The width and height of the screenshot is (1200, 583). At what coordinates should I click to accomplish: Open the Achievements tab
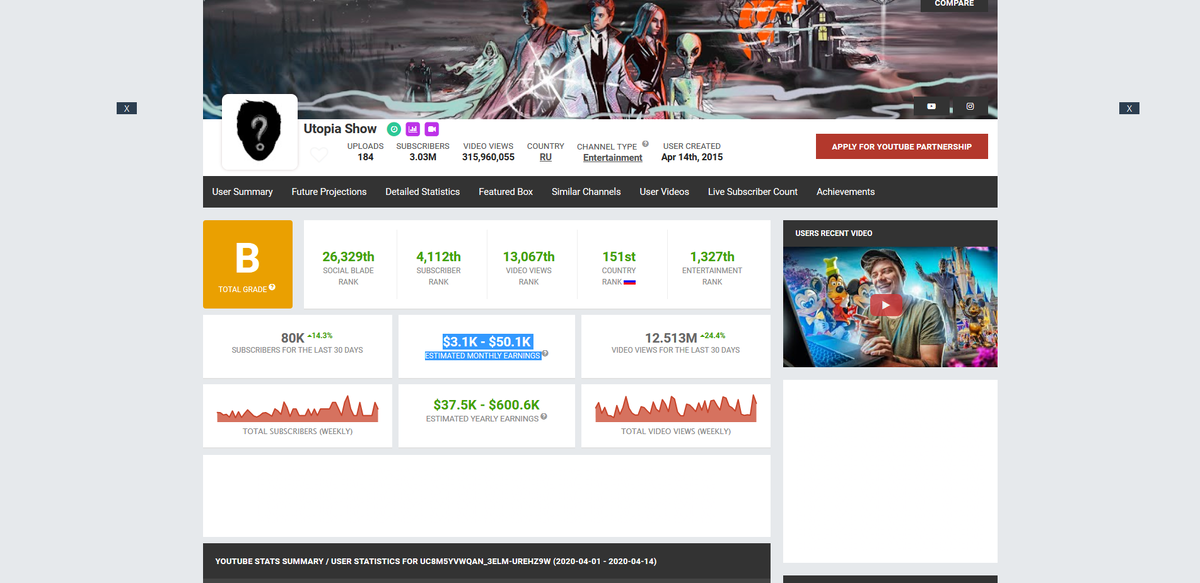pyautogui.click(x=845, y=192)
